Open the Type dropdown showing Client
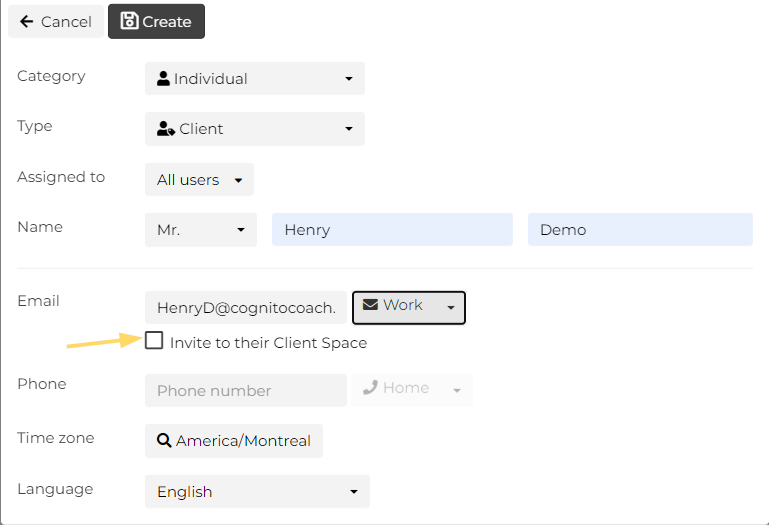 (x=255, y=129)
